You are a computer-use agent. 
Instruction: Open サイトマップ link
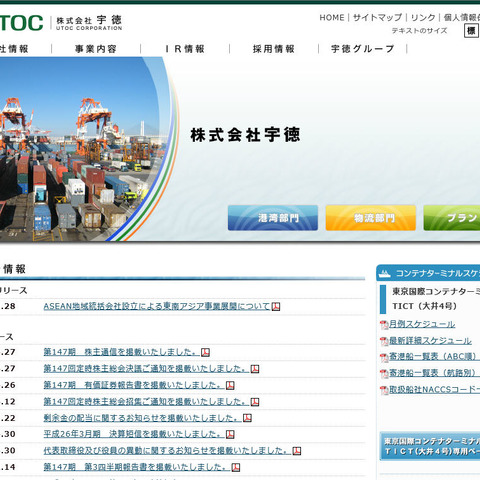377,18
